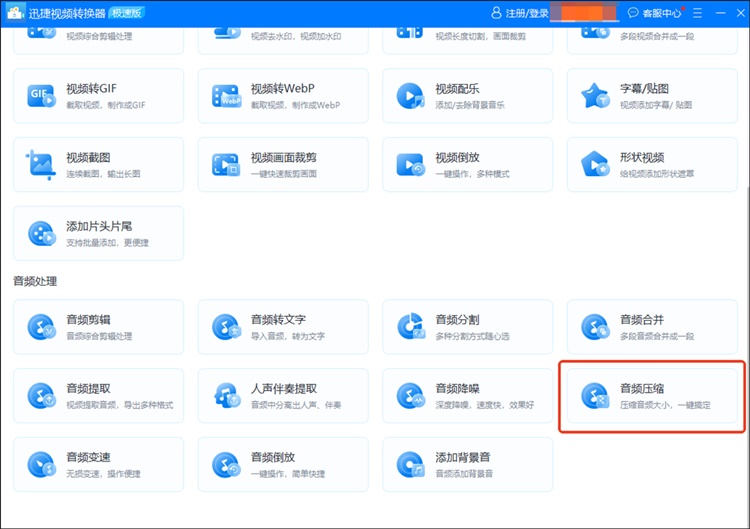Click text 添加/去除背景音乐

pos(470,105)
